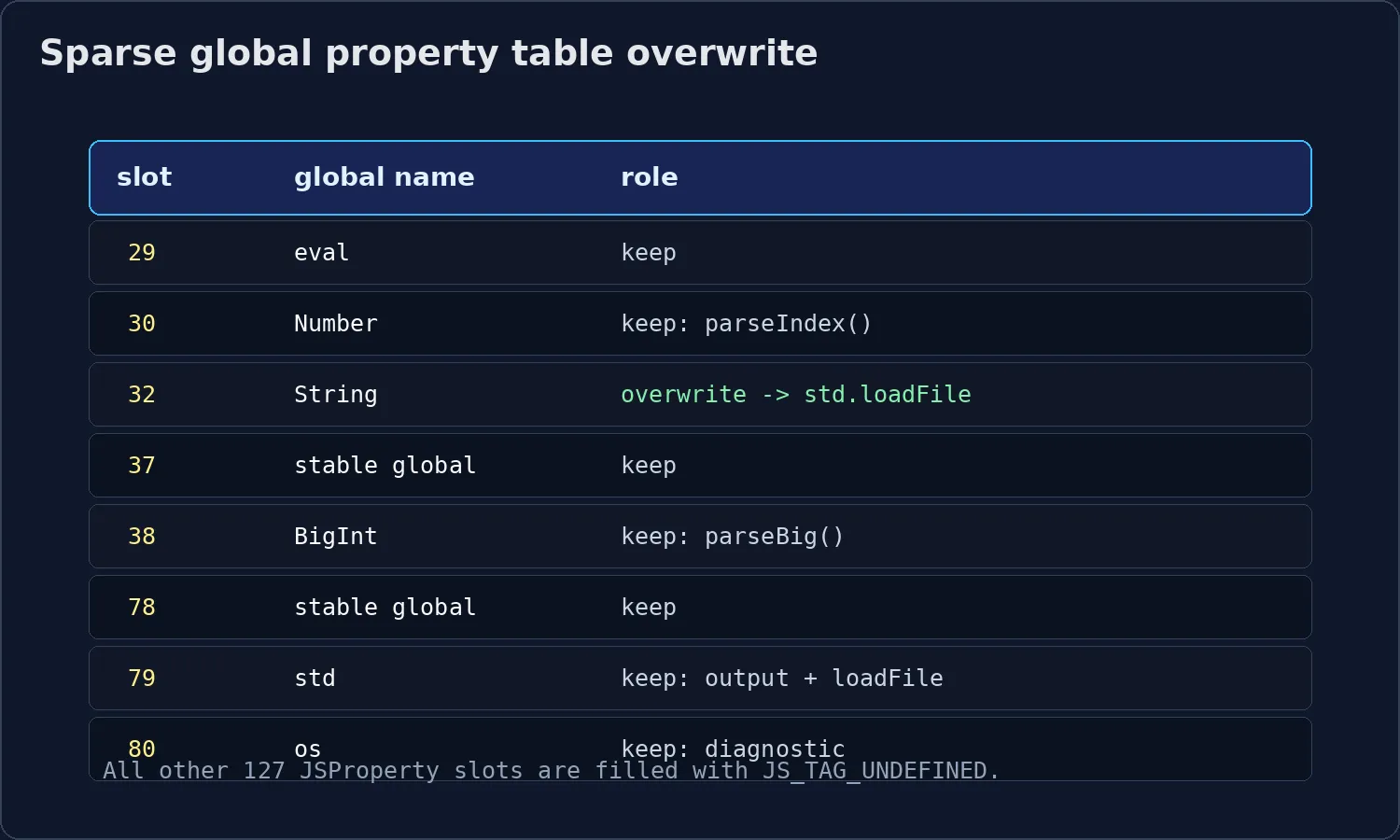The height and width of the screenshot is (840, 1400).
Task: Select slot number 29
Action: pos(142,253)
